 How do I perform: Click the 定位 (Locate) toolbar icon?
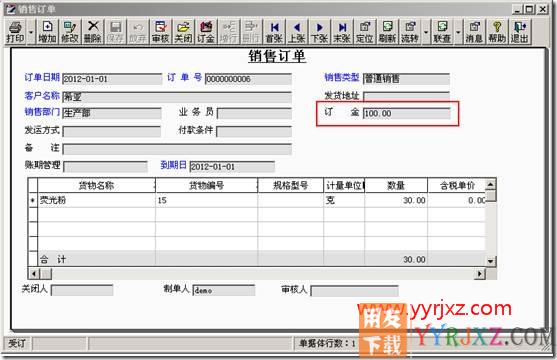[x=364, y=32]
